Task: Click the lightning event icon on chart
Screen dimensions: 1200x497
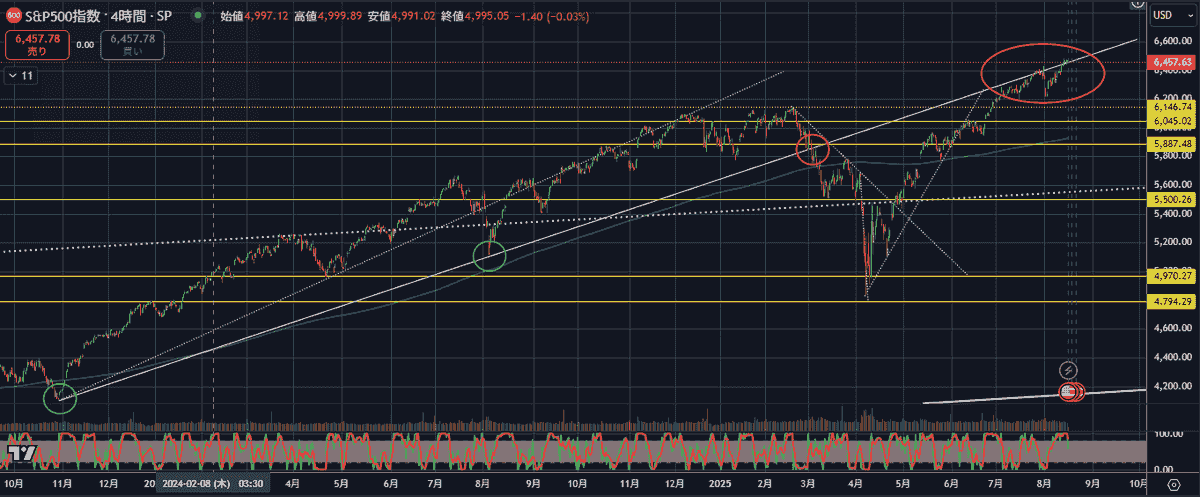Action: pyautogui.click(x=1068, y=371)
